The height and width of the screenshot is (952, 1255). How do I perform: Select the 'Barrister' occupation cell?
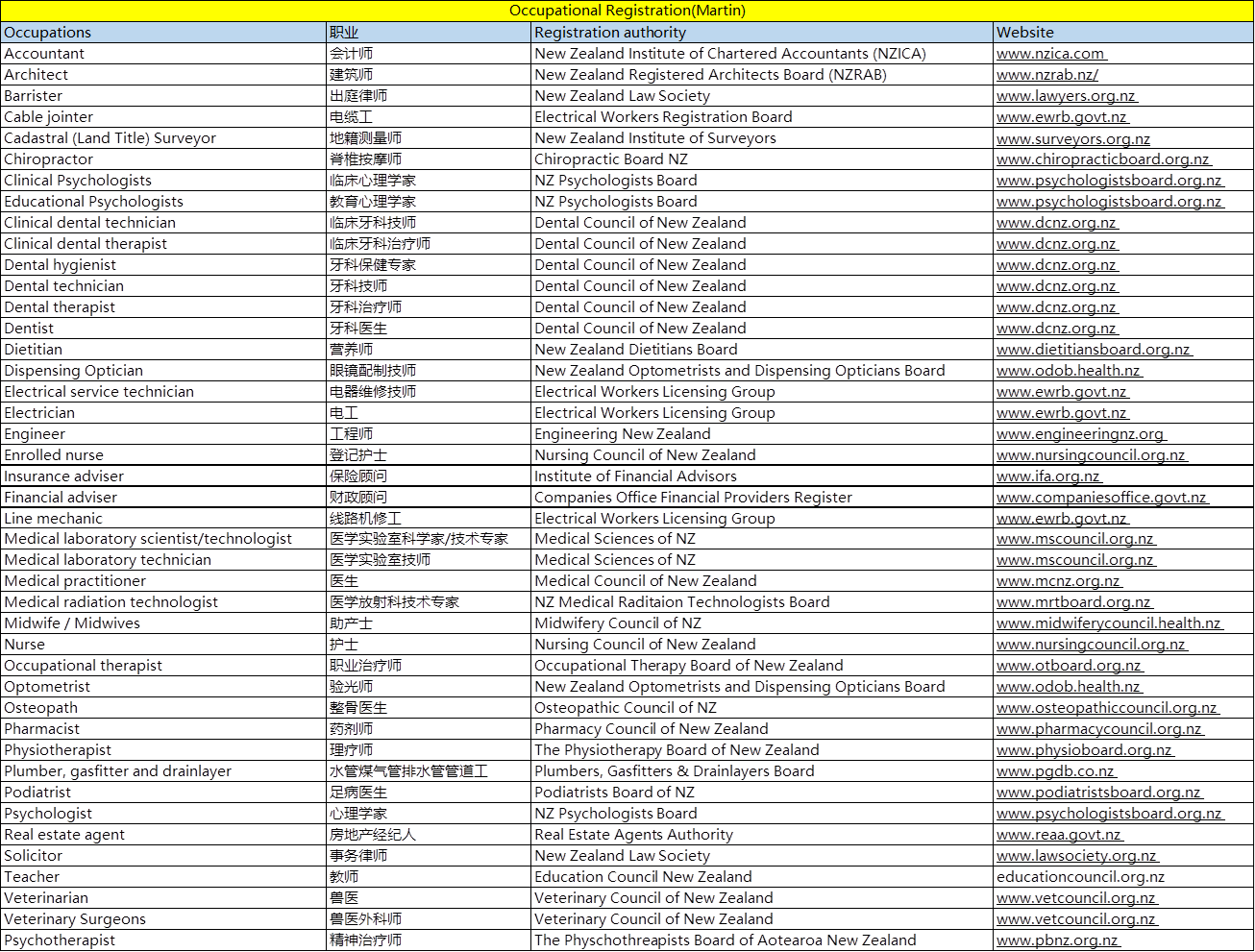pyautogui.click(x=164, y=96)
